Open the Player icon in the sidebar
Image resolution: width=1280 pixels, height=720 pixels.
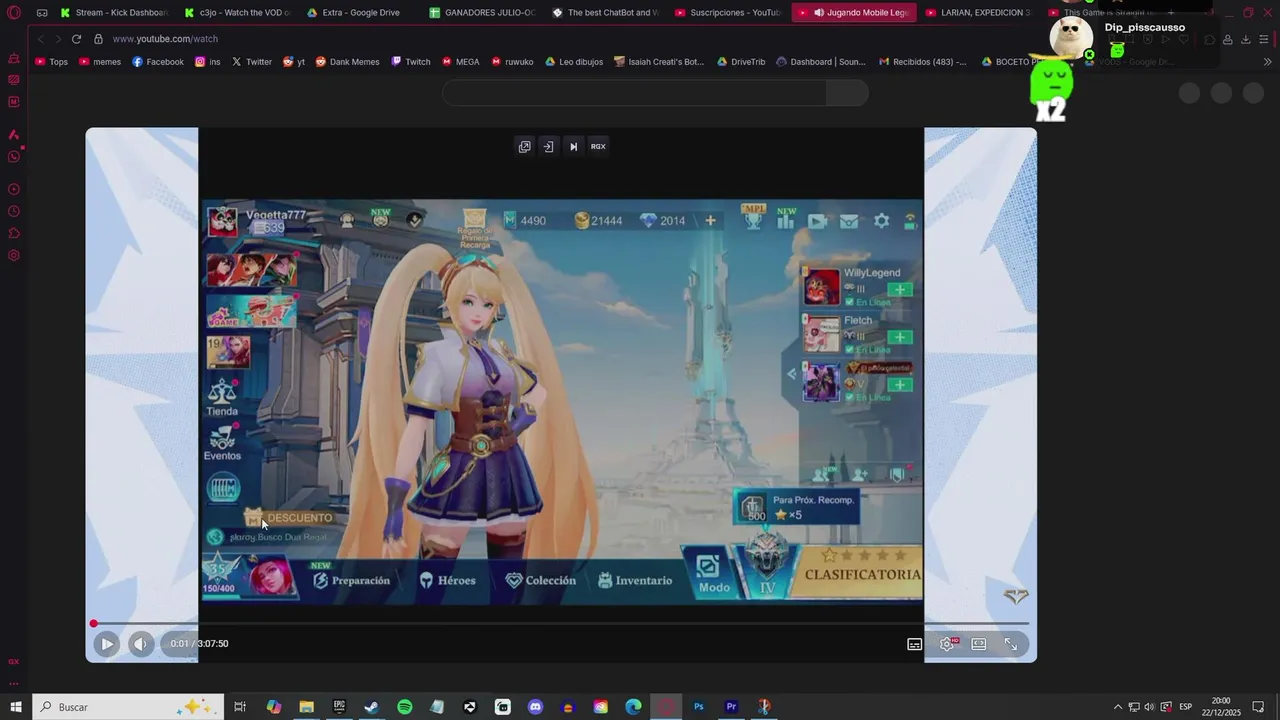pos(14,189)
